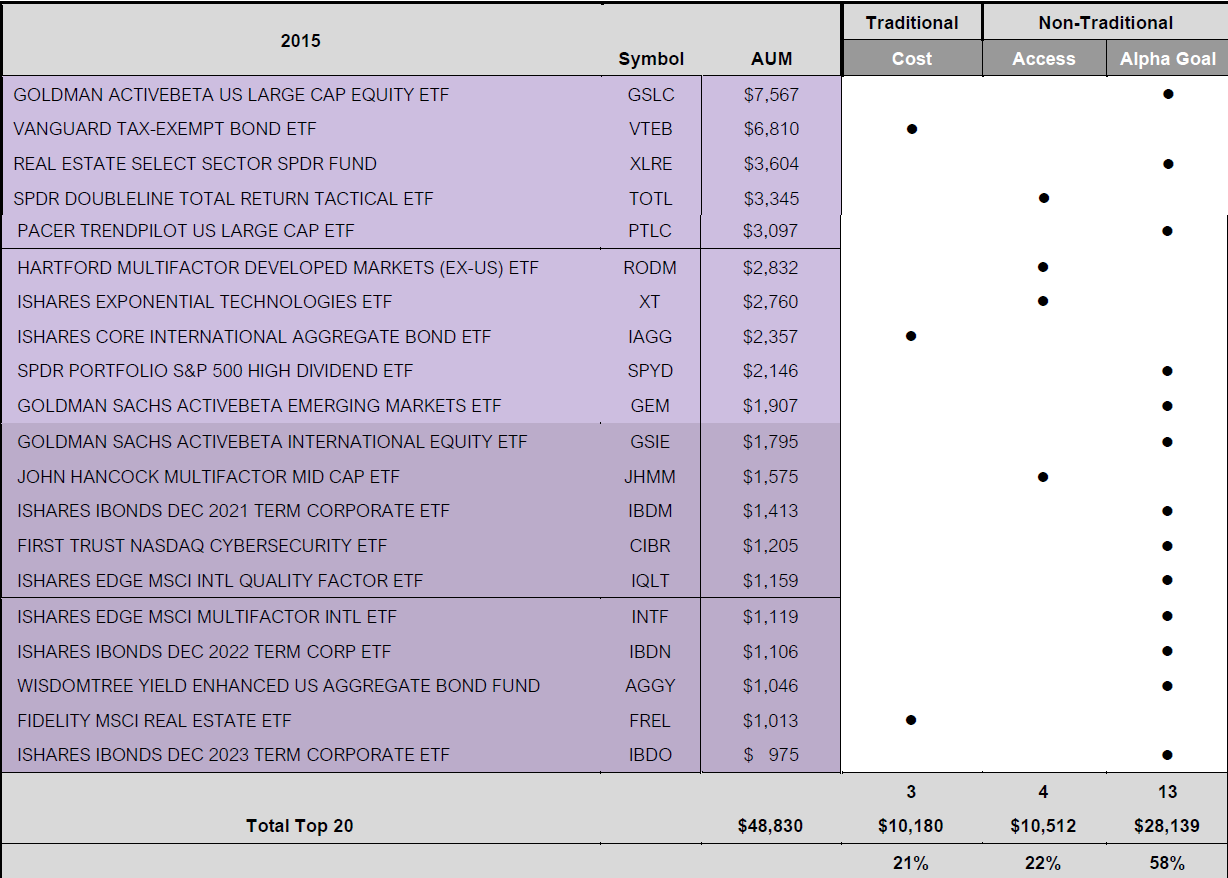Viewport: 1228px width, 878px height.
Task: Select iShares iBonds Dec 2023 Term Corporate ETF
Action: [x=233, y=755]
